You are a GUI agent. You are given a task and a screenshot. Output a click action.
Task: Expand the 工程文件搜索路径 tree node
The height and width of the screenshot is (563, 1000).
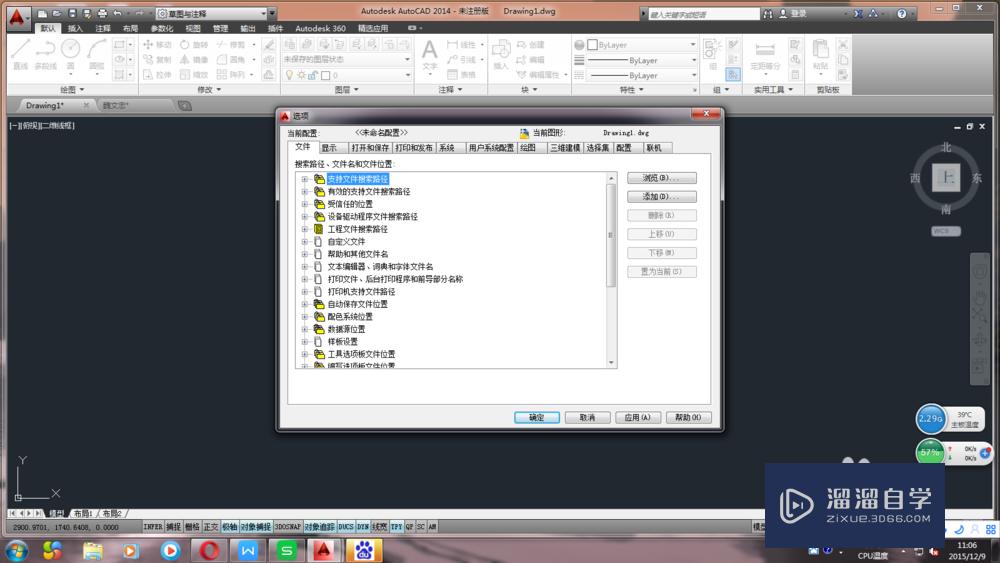(305, 229)
